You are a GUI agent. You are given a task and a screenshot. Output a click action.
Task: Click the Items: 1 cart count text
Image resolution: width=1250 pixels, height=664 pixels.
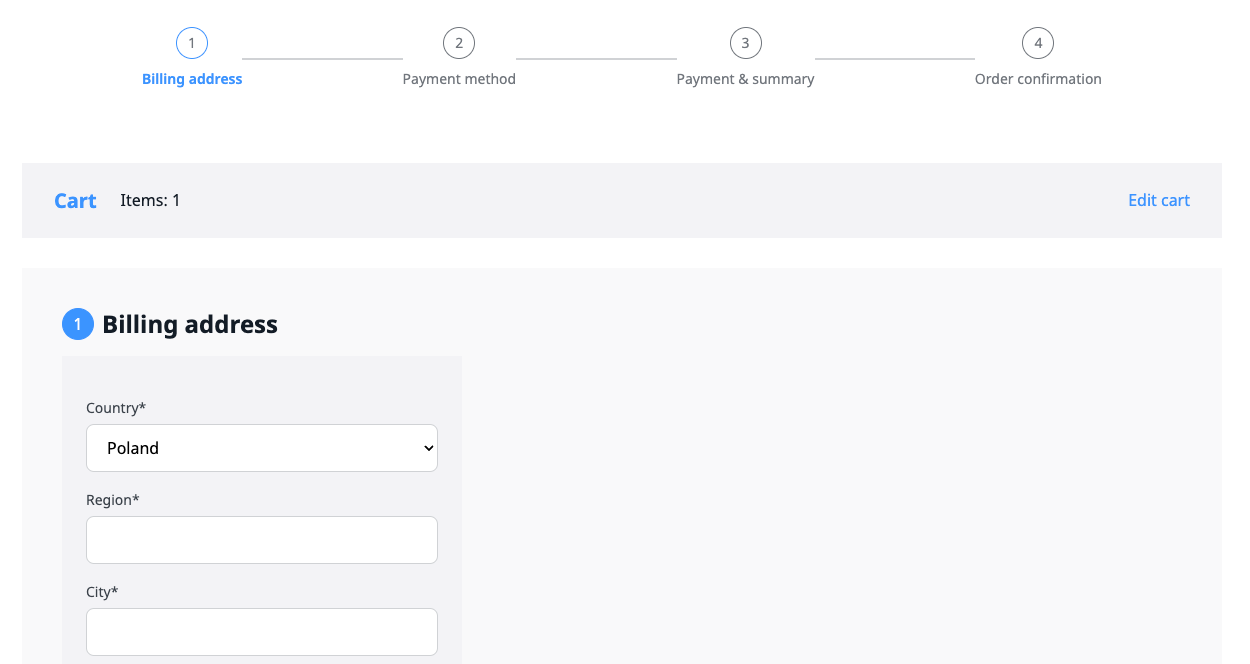[x=150, y=200]
